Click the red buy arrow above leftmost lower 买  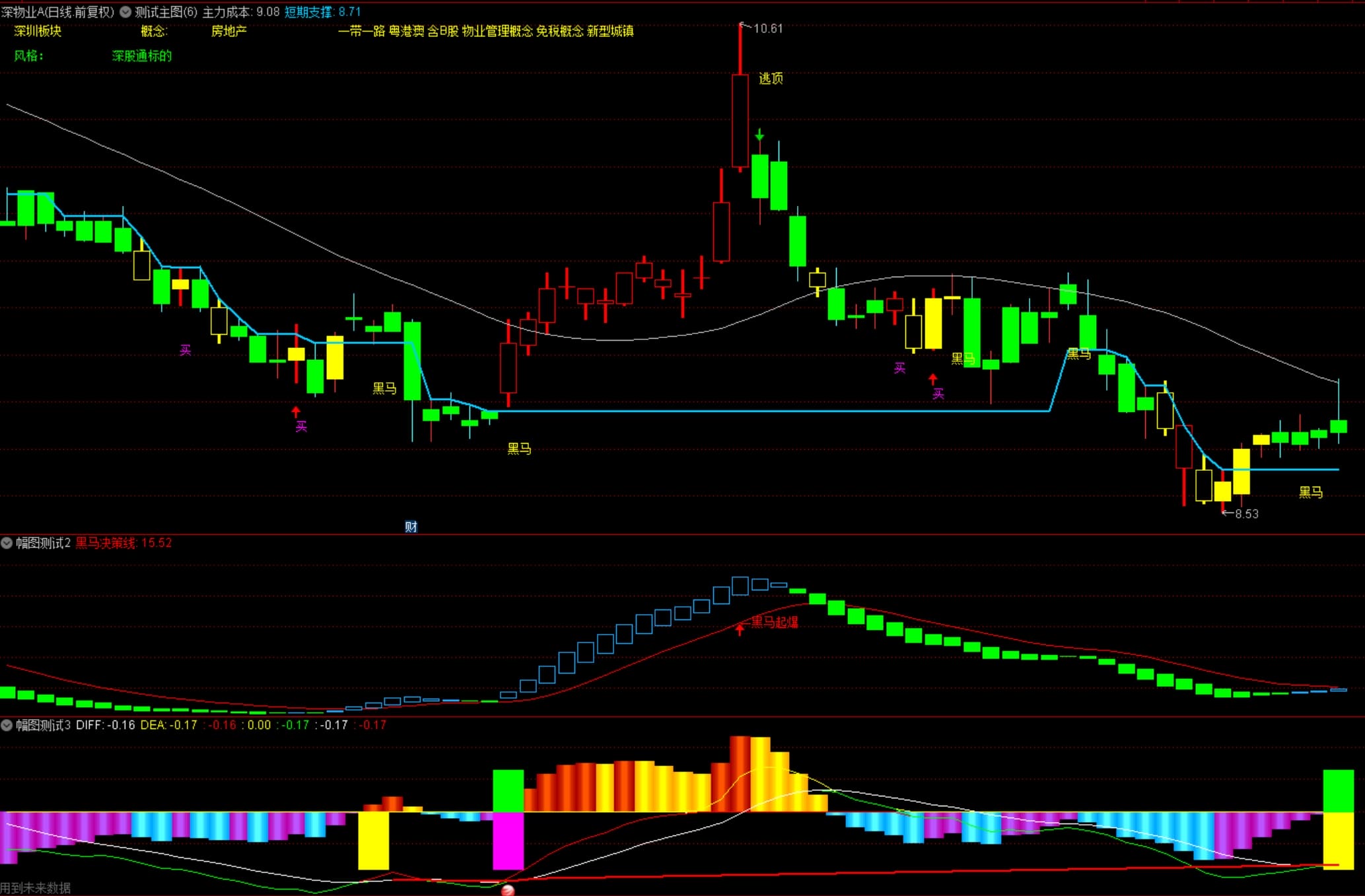(296, 412)
